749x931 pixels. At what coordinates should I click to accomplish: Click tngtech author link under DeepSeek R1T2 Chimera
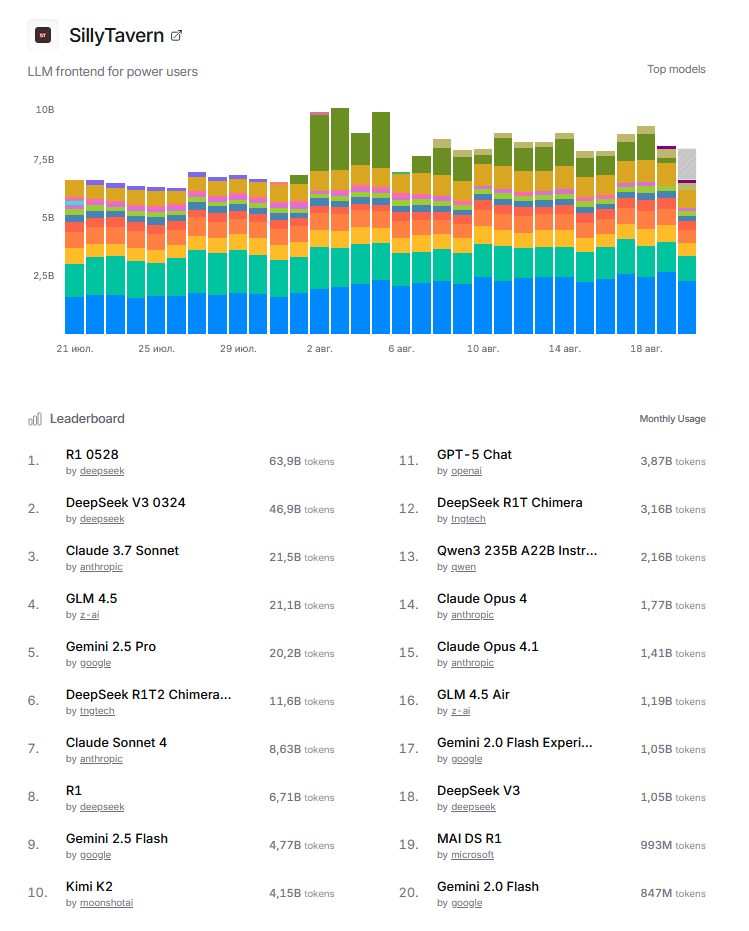[x=97, y=711]
